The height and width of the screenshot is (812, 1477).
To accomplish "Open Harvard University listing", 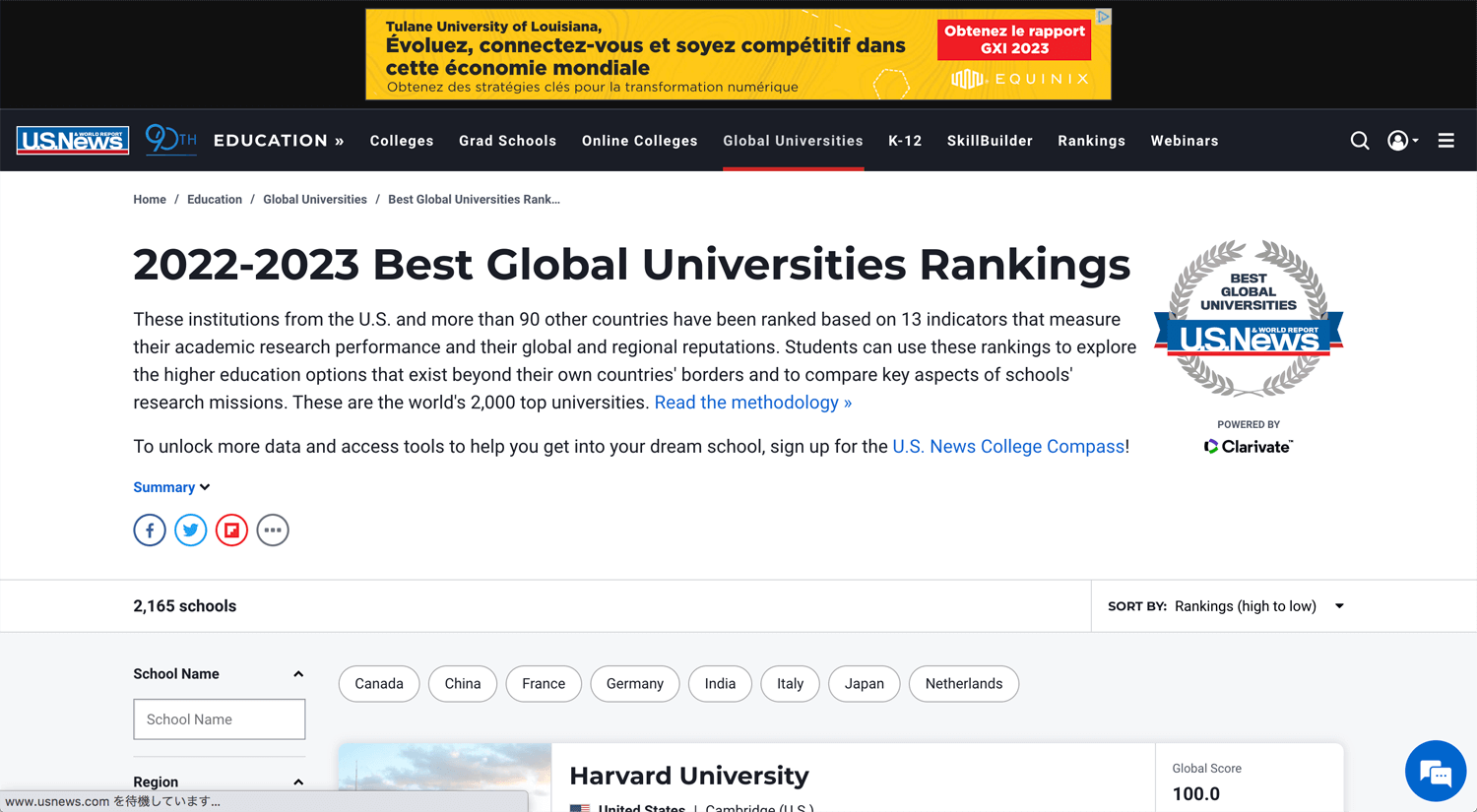I will pos(689,776).
